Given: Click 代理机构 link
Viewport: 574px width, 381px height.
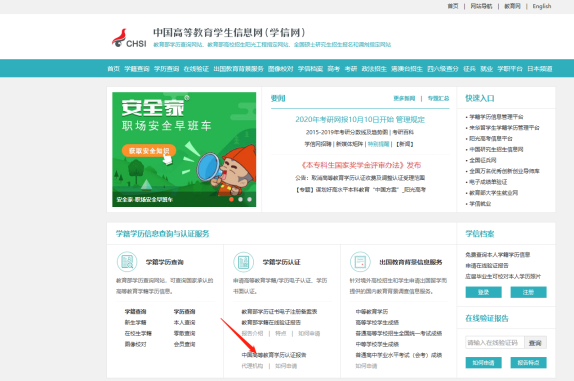Looking at the screenshot, I should pos(252,366).
